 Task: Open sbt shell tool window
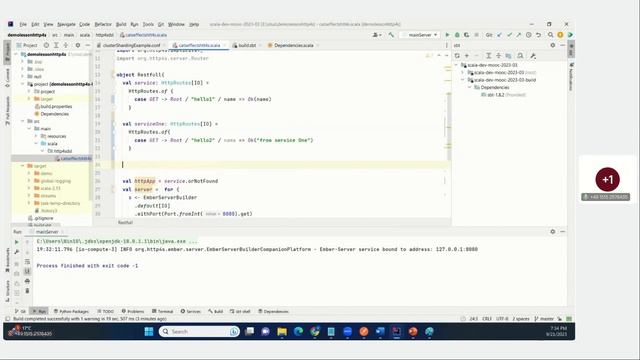240,311
